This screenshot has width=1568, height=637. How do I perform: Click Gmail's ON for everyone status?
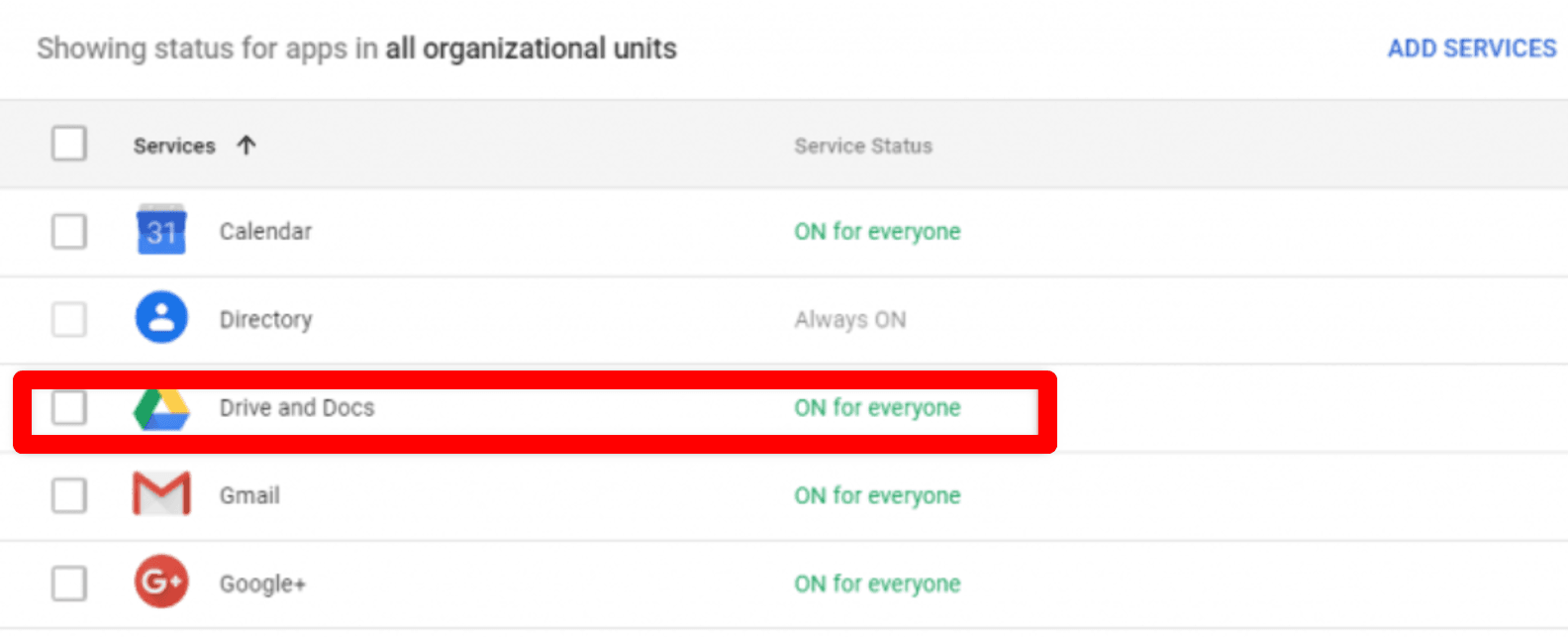pos(877,495)
